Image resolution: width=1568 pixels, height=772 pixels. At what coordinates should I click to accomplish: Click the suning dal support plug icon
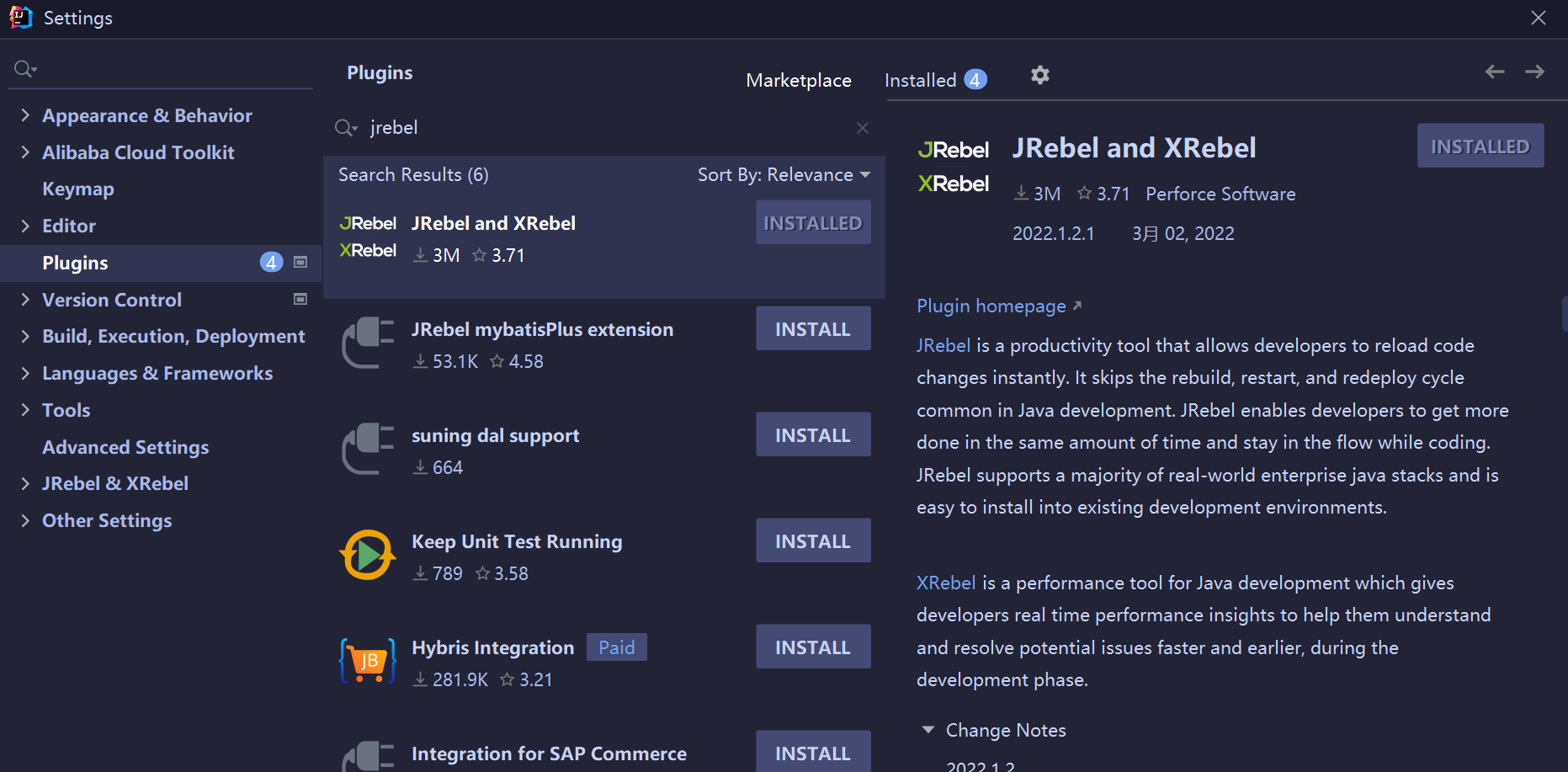pos(368,449)
